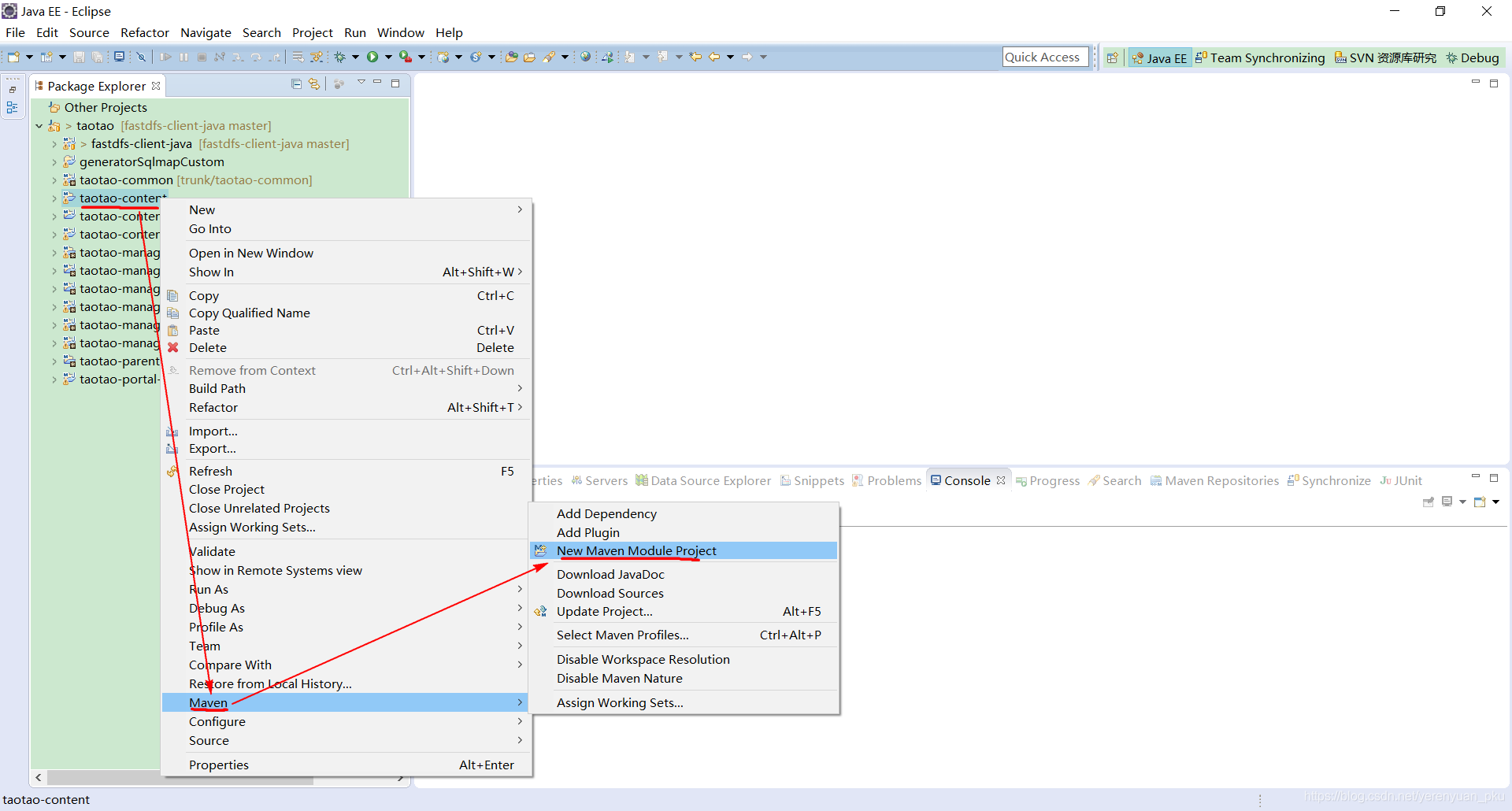Click the pause icon in toolbar
This screenshot has height=811, width=1512.
(183, 57)
